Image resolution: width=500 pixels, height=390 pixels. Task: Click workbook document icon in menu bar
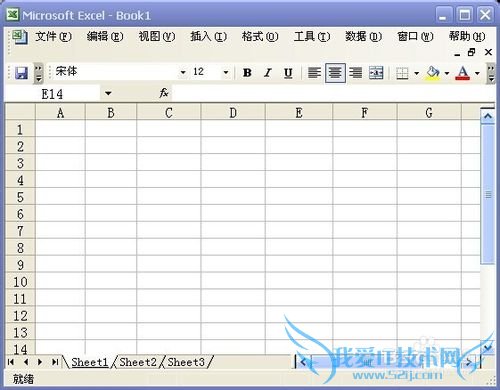[20, 37]
